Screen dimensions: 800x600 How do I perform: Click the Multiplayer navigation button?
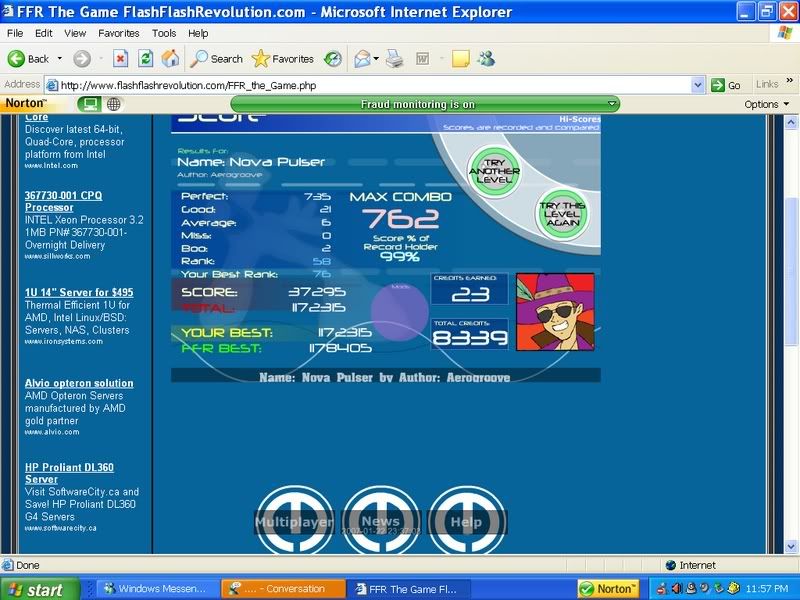click(293, 521)
